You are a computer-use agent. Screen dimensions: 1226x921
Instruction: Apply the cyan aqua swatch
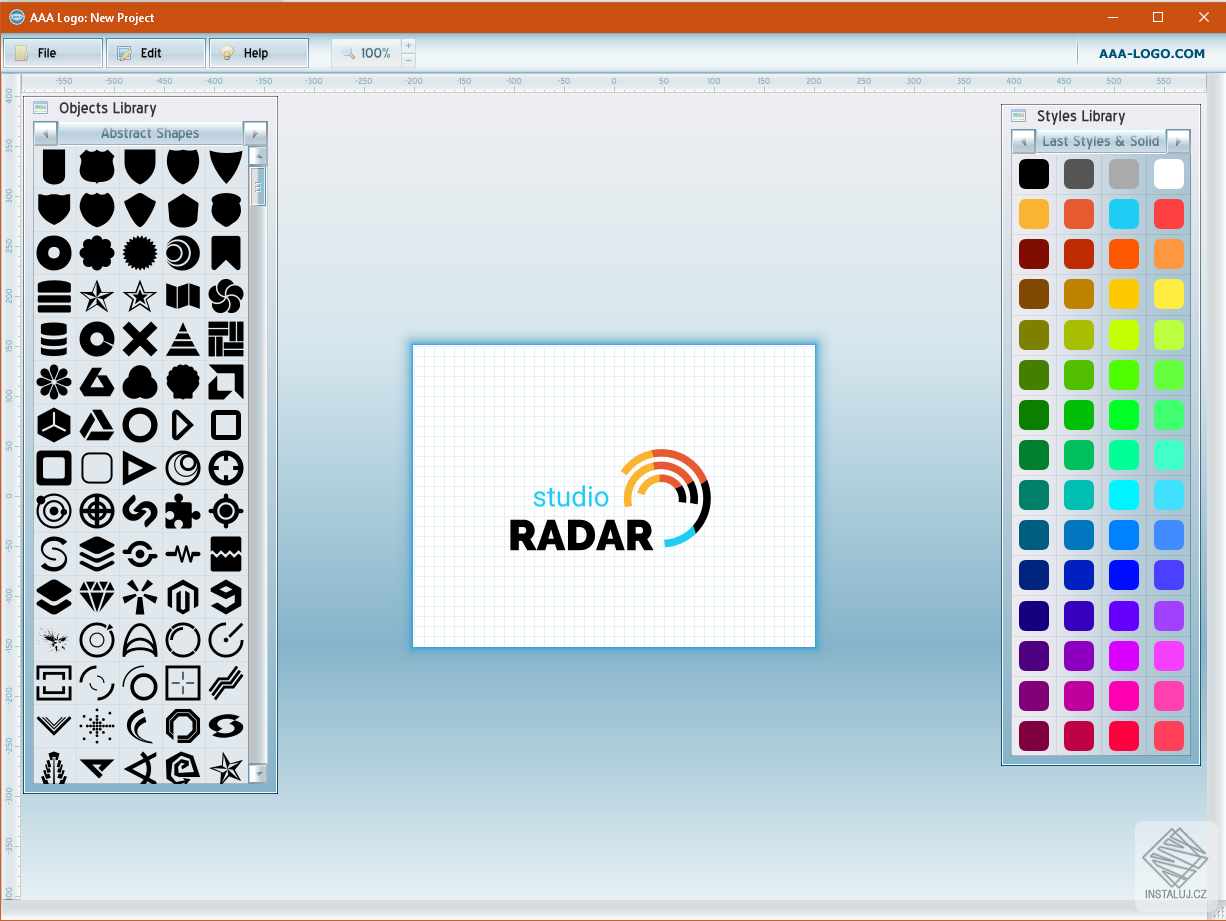point(1124,495)
